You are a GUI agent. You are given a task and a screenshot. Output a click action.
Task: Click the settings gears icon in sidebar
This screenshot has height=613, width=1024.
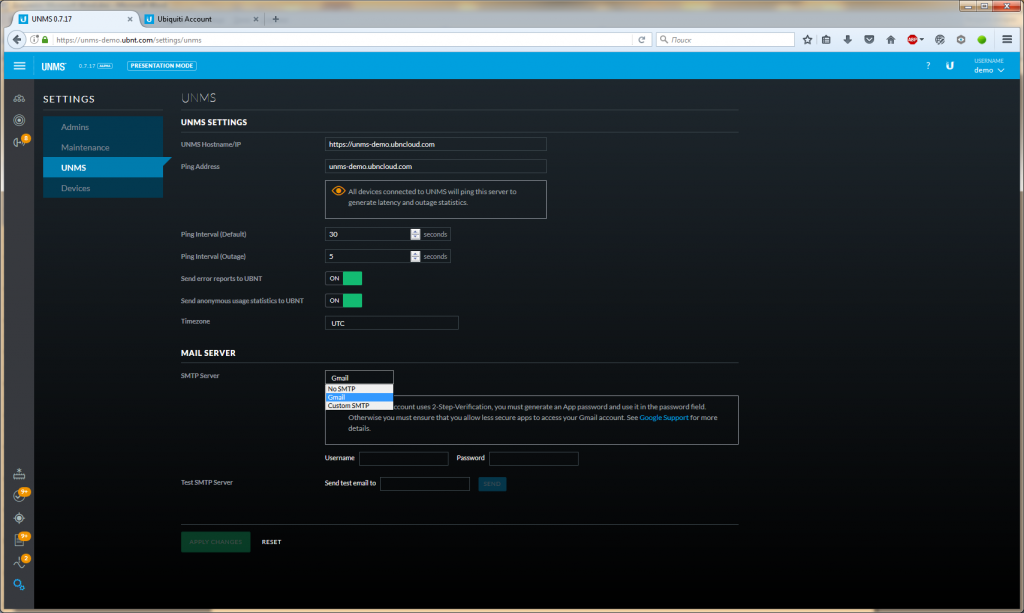click(x=19, y=584)
